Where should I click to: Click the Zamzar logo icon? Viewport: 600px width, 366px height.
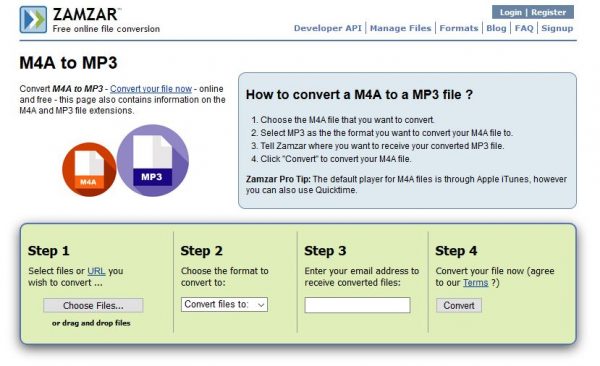tap(33, 19)
